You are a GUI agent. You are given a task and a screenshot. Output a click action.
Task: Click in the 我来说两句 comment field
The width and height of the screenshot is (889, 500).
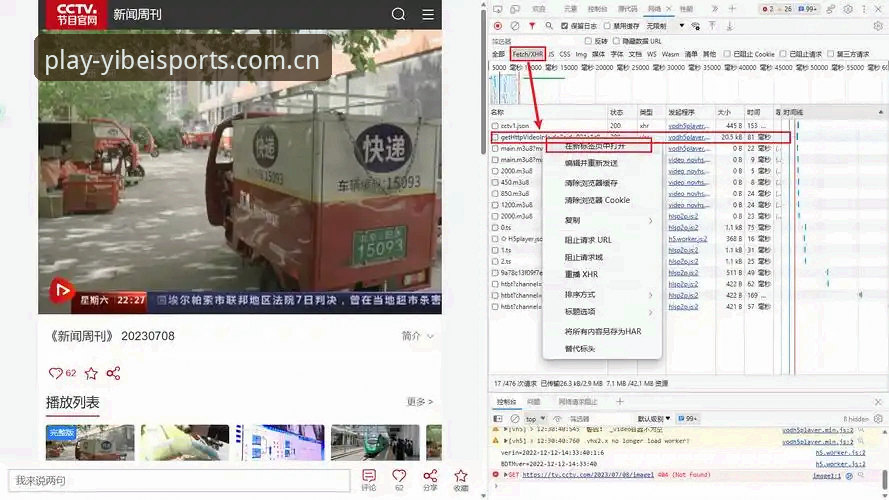pyautogui.click(x=179, y=481)
